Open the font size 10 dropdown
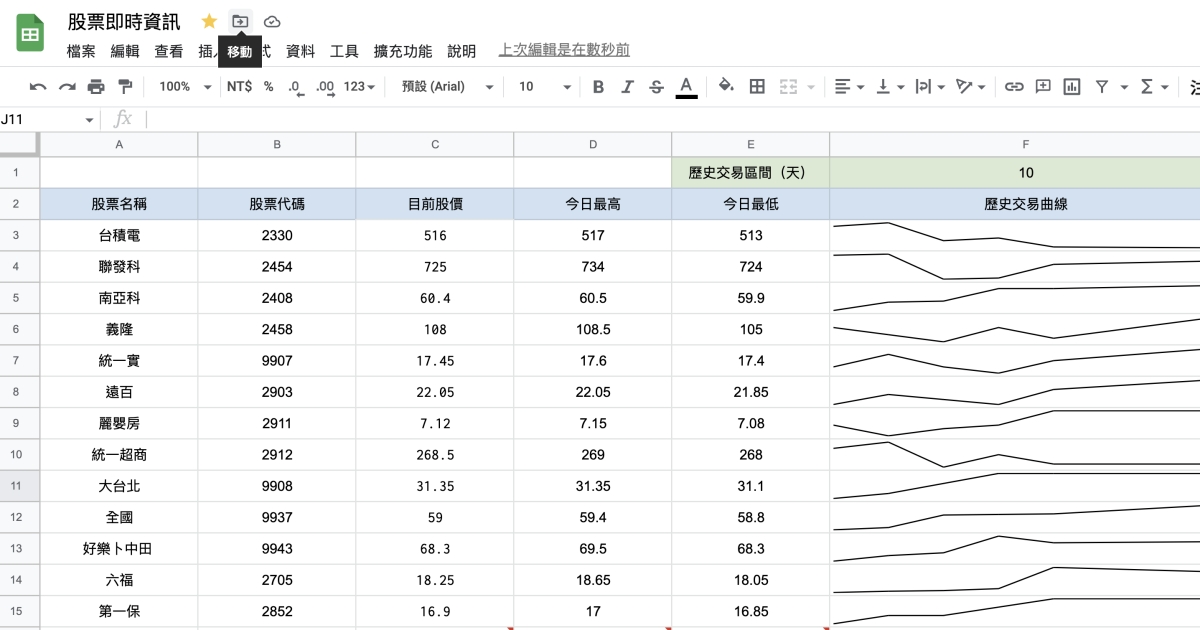 544,87
